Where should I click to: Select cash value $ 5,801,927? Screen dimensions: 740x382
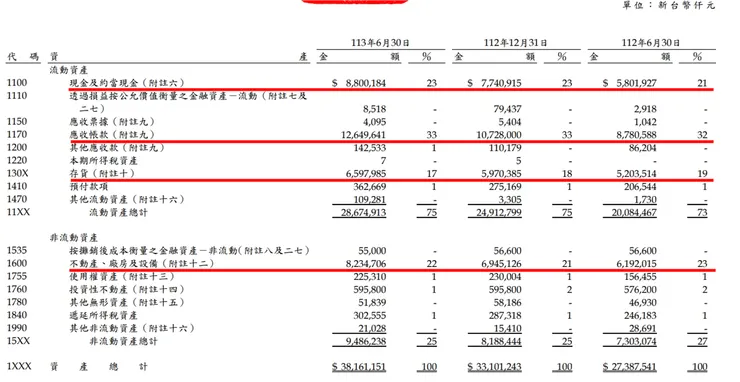[630, 83]
